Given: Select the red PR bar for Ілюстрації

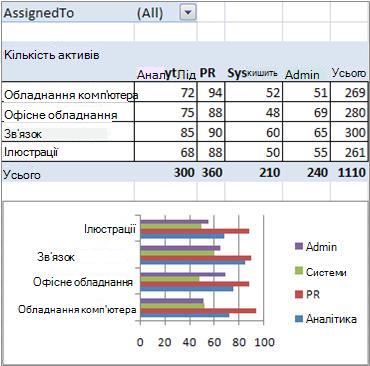Looking at the screenshot, I should click(195, 231).
